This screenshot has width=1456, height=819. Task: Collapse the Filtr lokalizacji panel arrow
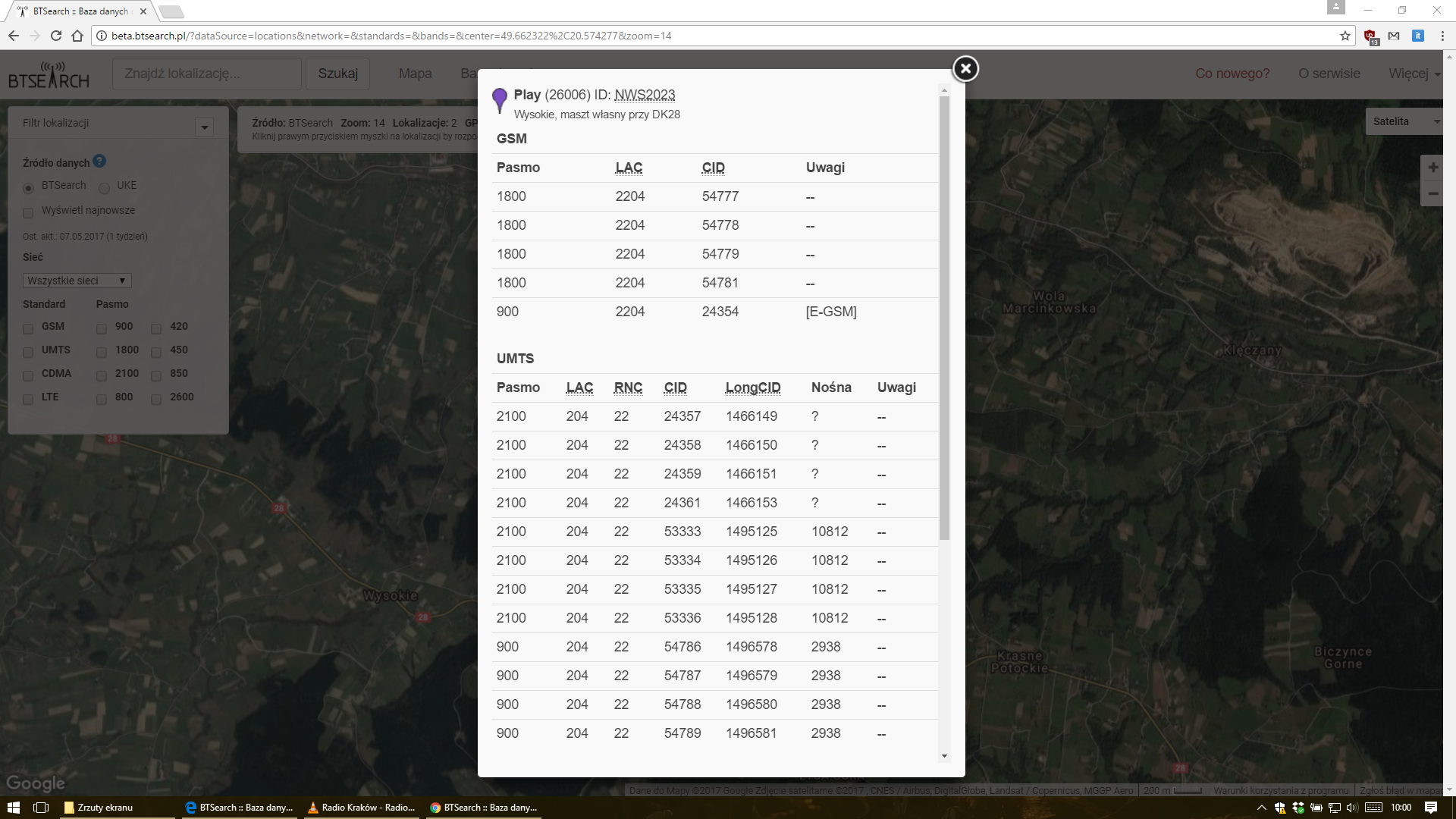(204, 127)
